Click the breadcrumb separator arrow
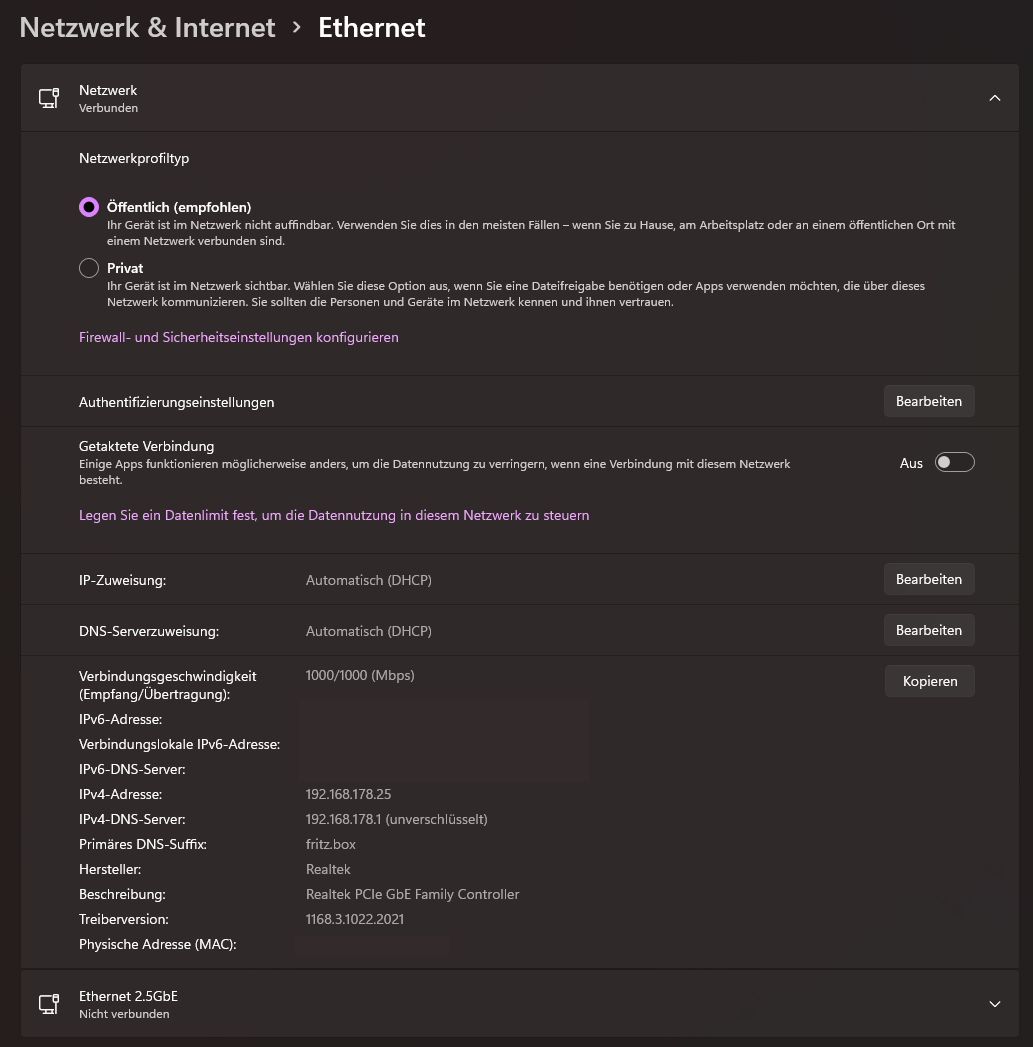 pos(296,28)
